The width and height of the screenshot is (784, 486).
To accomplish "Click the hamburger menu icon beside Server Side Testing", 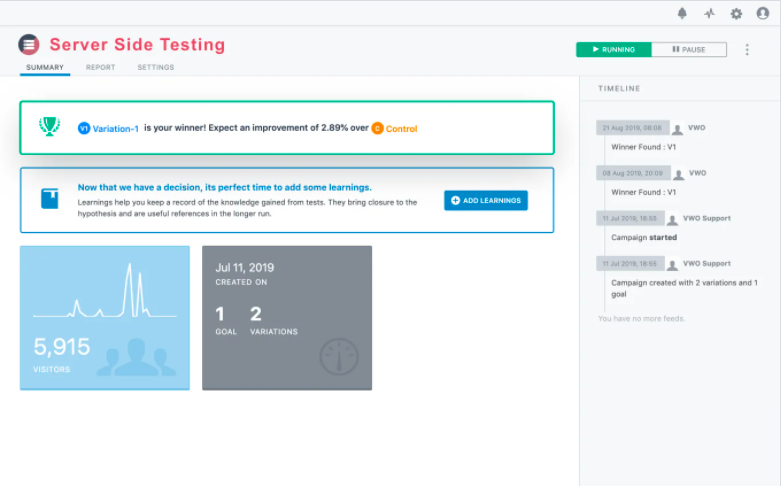I will tap(29, 44).
